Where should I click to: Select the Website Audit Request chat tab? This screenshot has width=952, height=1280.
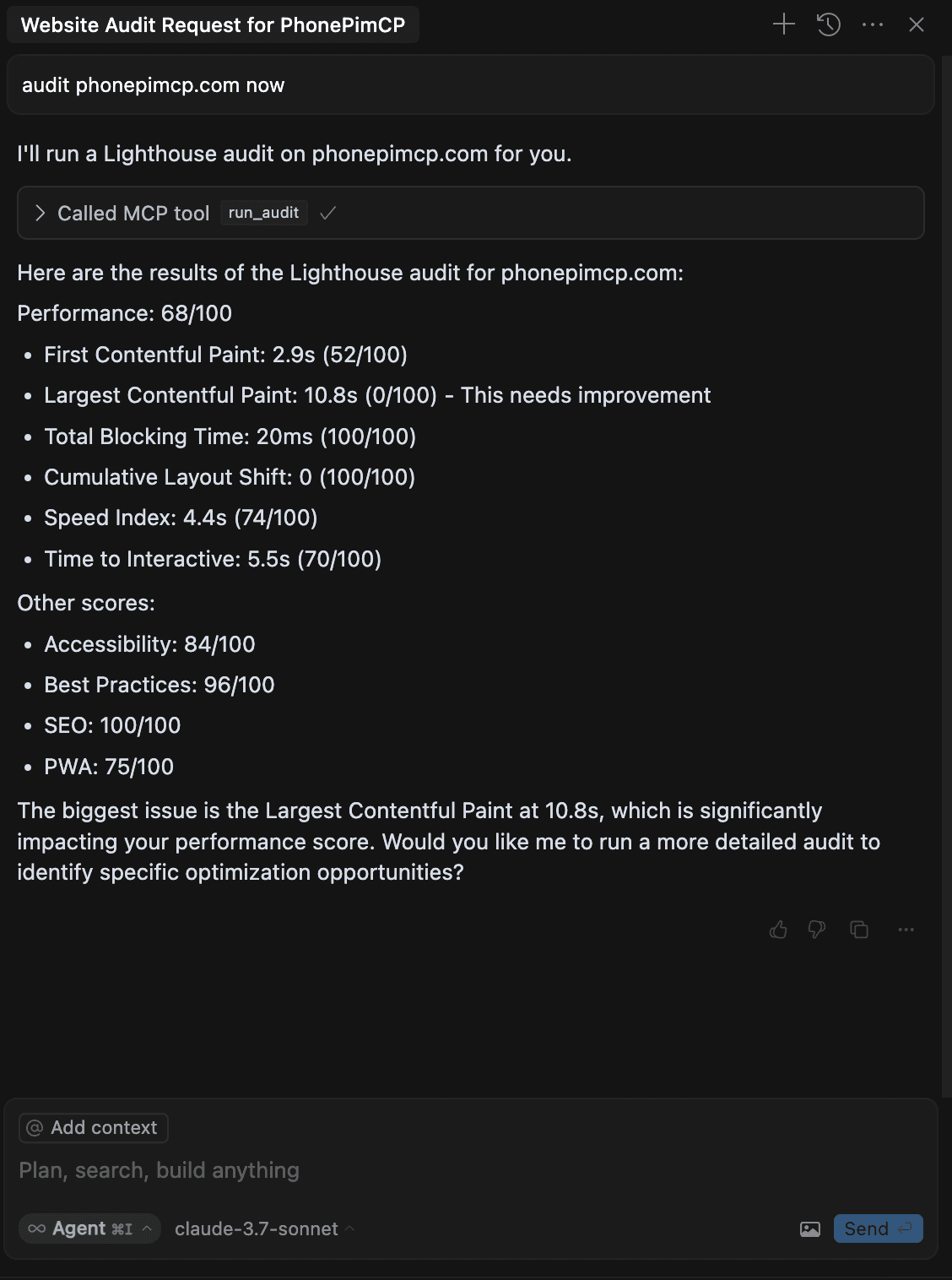point(213,24)
